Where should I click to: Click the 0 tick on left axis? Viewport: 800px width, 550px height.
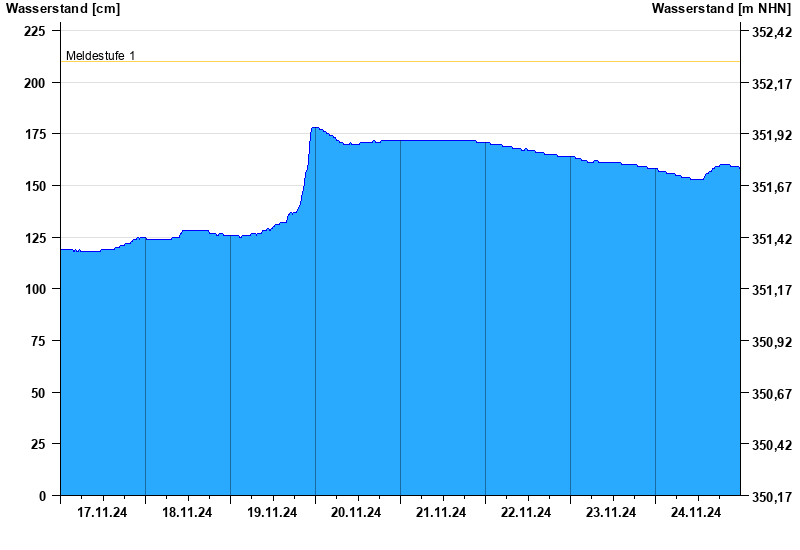pos(42,496)
